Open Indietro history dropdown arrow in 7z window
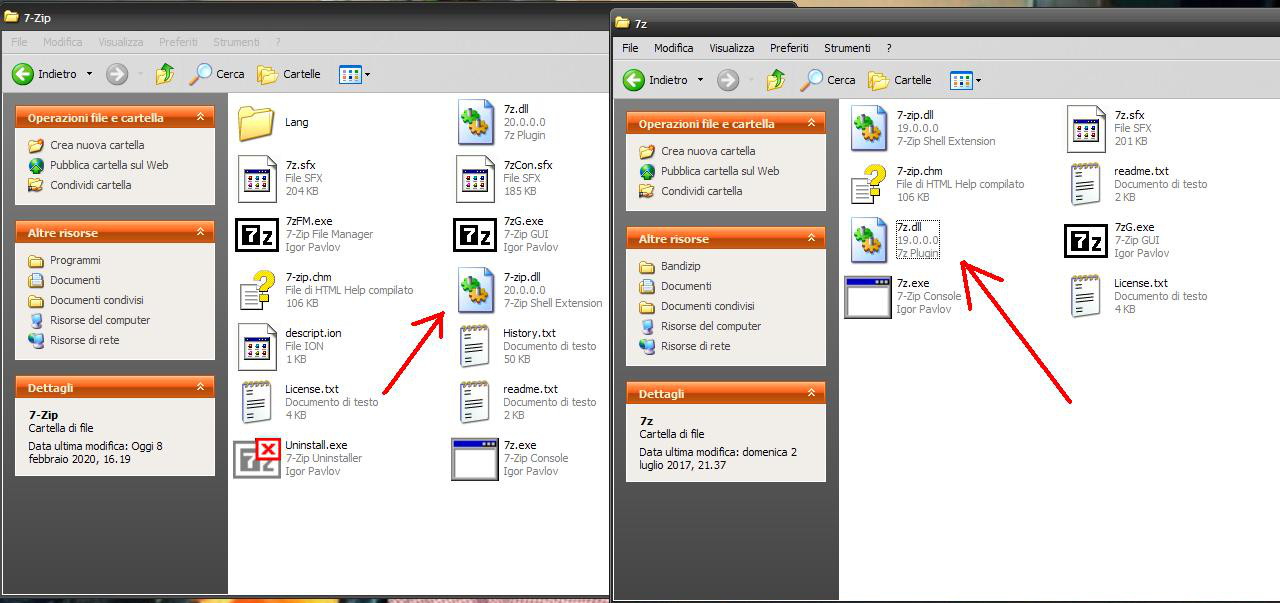This screenshot has height=603, width=1280. (700, 80)
